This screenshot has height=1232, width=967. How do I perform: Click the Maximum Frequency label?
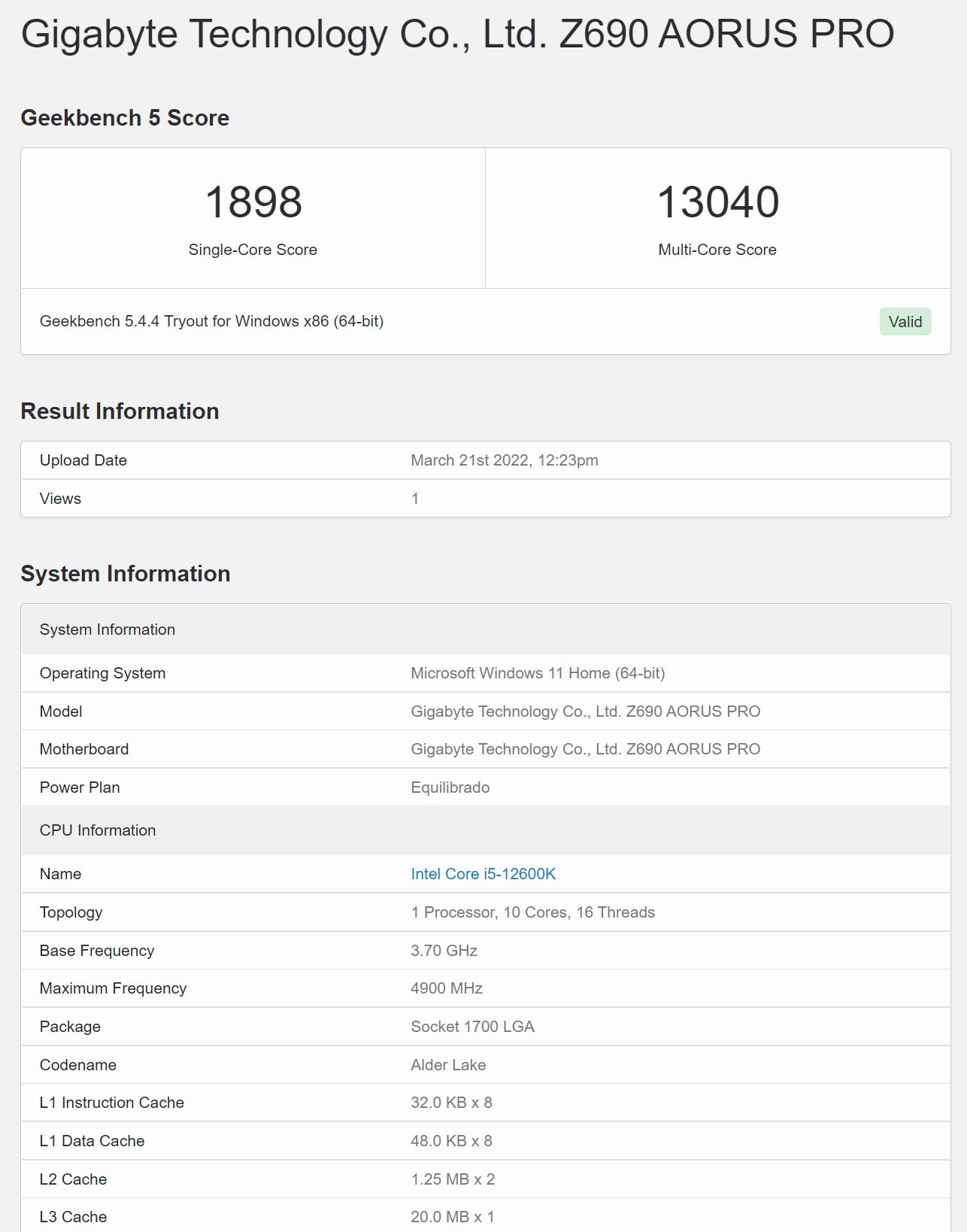[x=113, y=988]
